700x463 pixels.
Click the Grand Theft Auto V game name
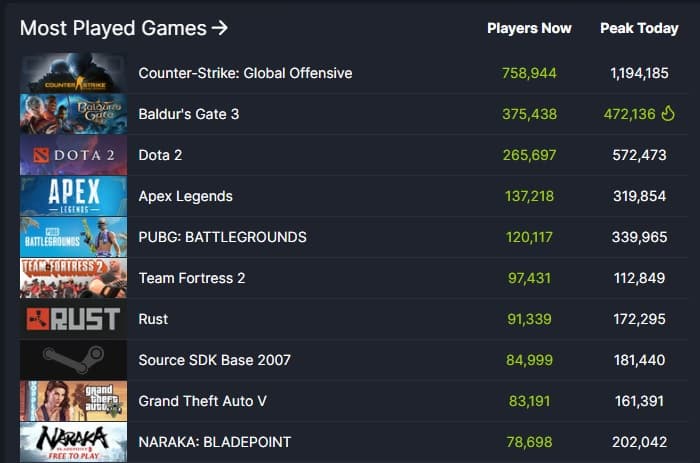click(x=202, y=401)
